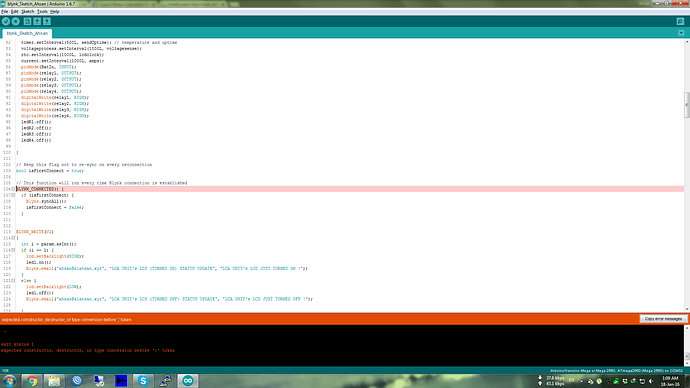Upload the sketch with the arrow icon
Viewport: 690px width, 388px height.
[15, 21]
